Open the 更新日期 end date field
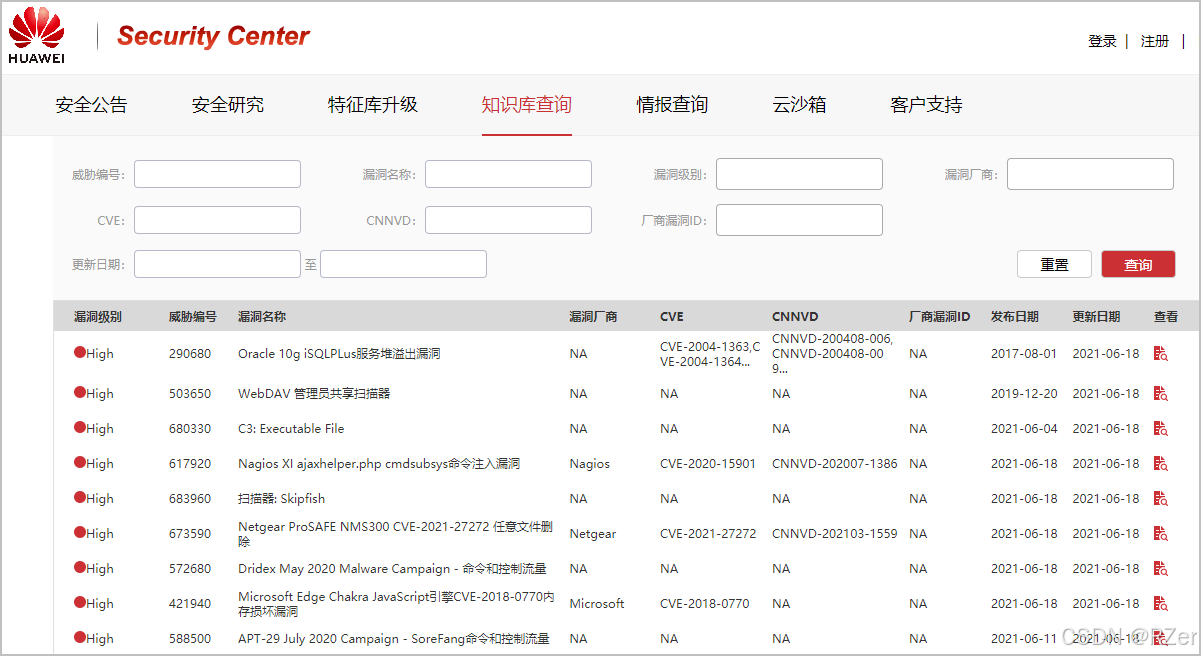This screenshot has width=1201, height=656. (403, 264)
